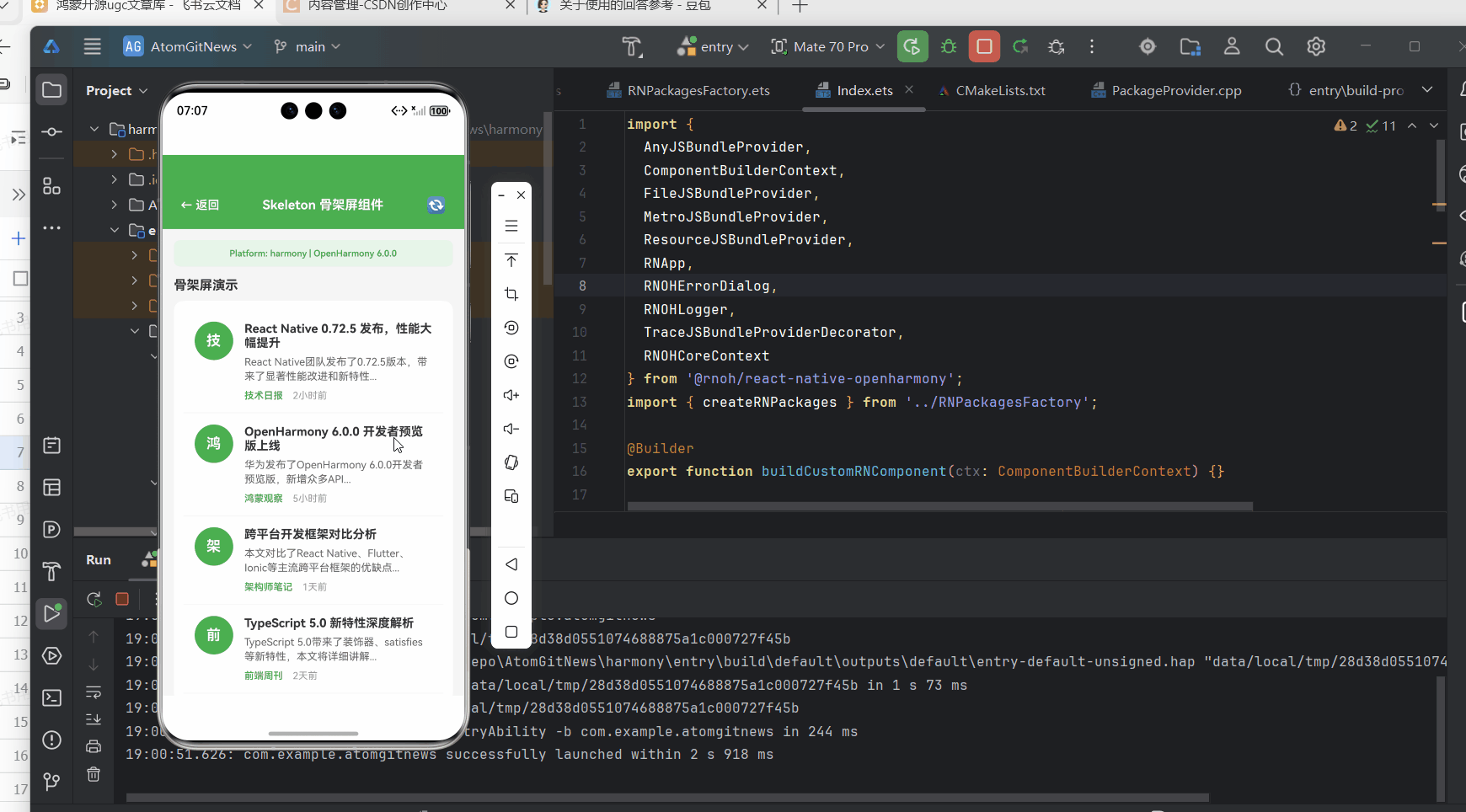Click the hot reload apply changes icon
Viewport: 1466px width, 812px height.
pos(1020,46)
